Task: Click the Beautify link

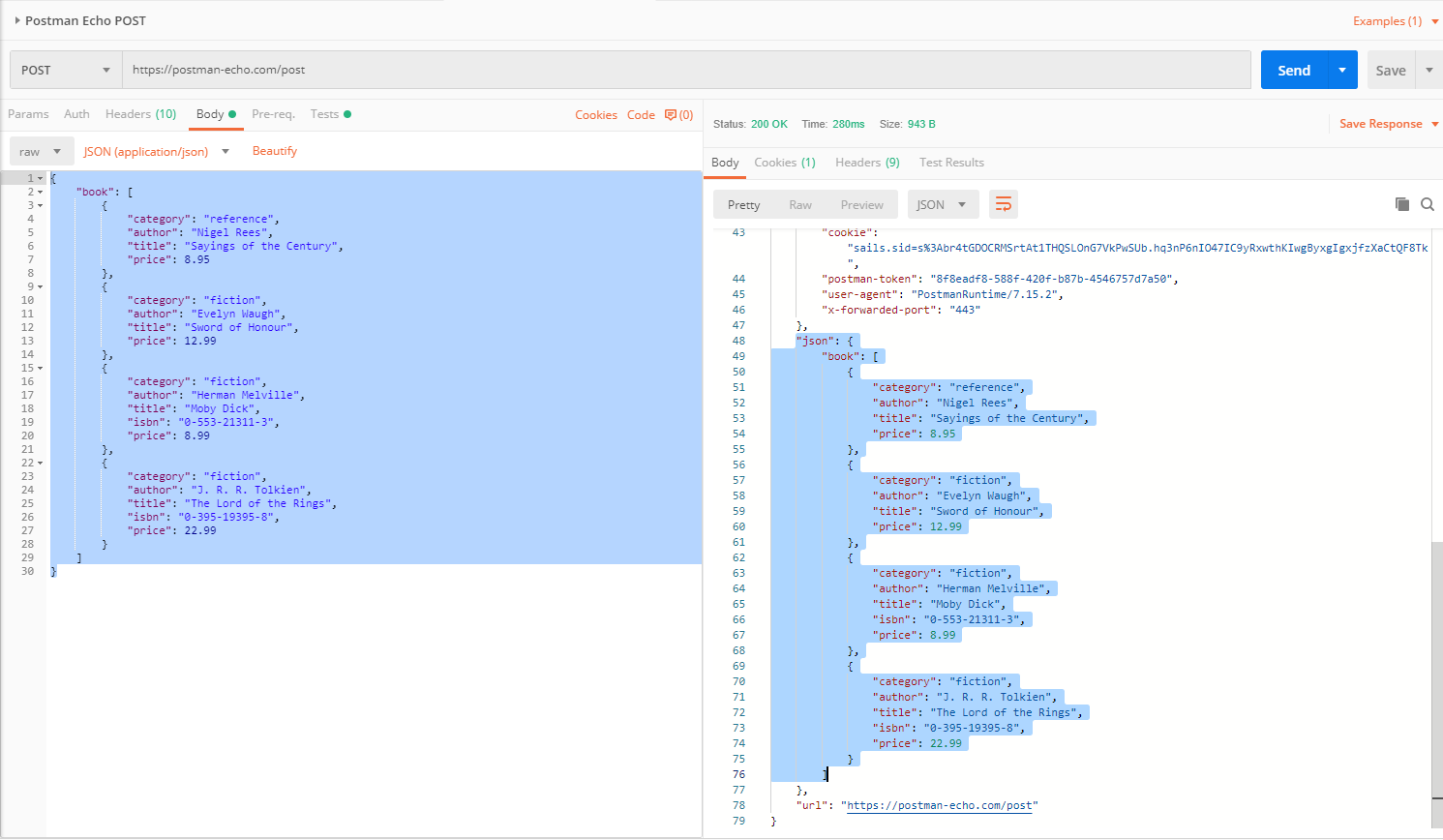Action: coord(275,151)
